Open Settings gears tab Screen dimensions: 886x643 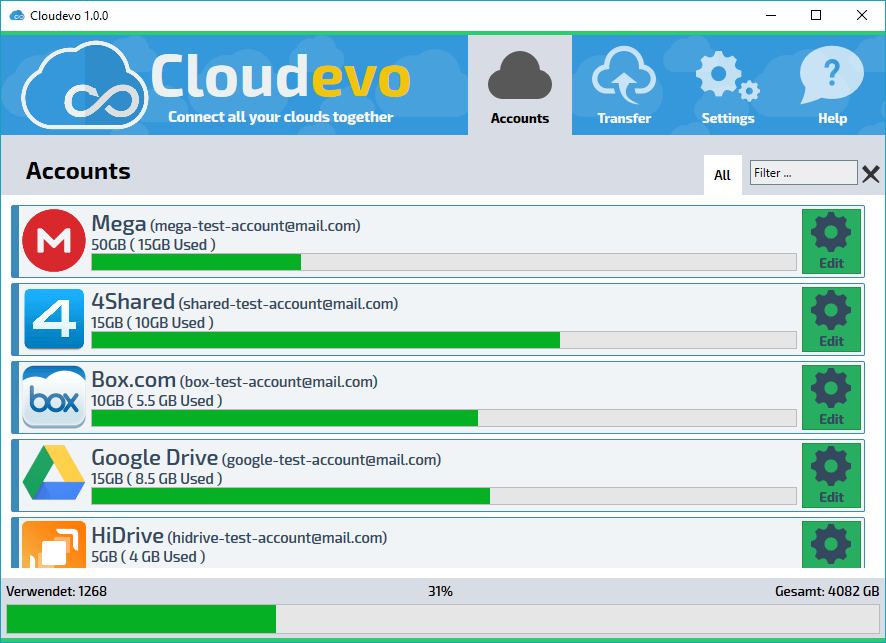pos(728,85)
